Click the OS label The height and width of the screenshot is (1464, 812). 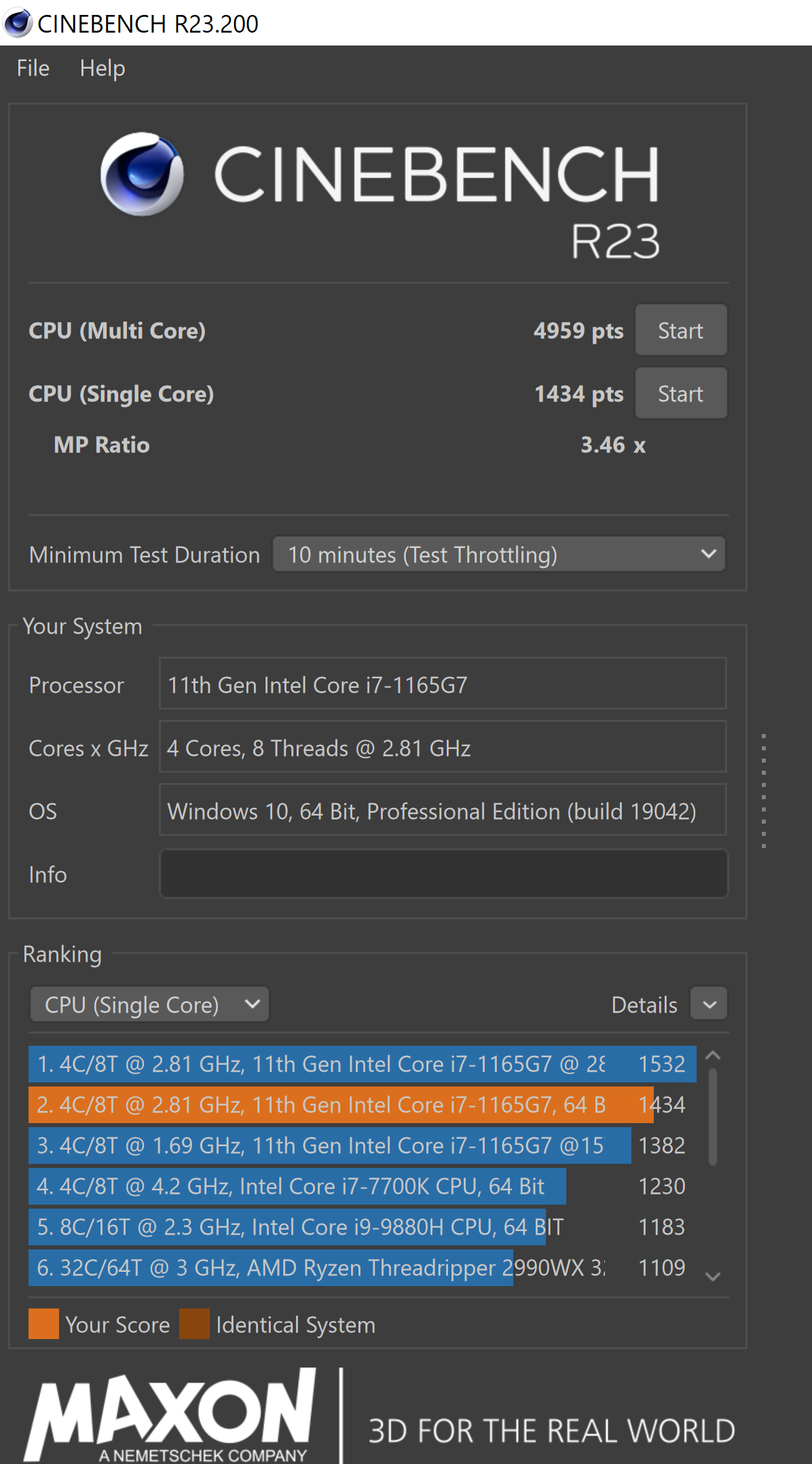coord(43,811)
